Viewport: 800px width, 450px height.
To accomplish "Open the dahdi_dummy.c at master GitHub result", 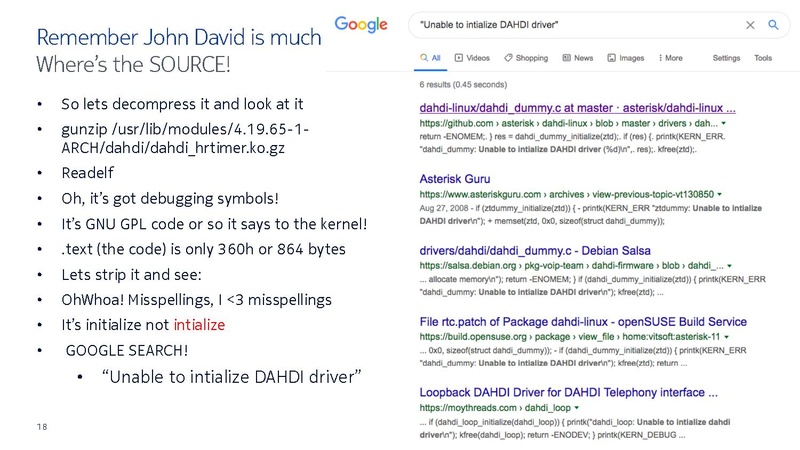I will coord(578,108).
